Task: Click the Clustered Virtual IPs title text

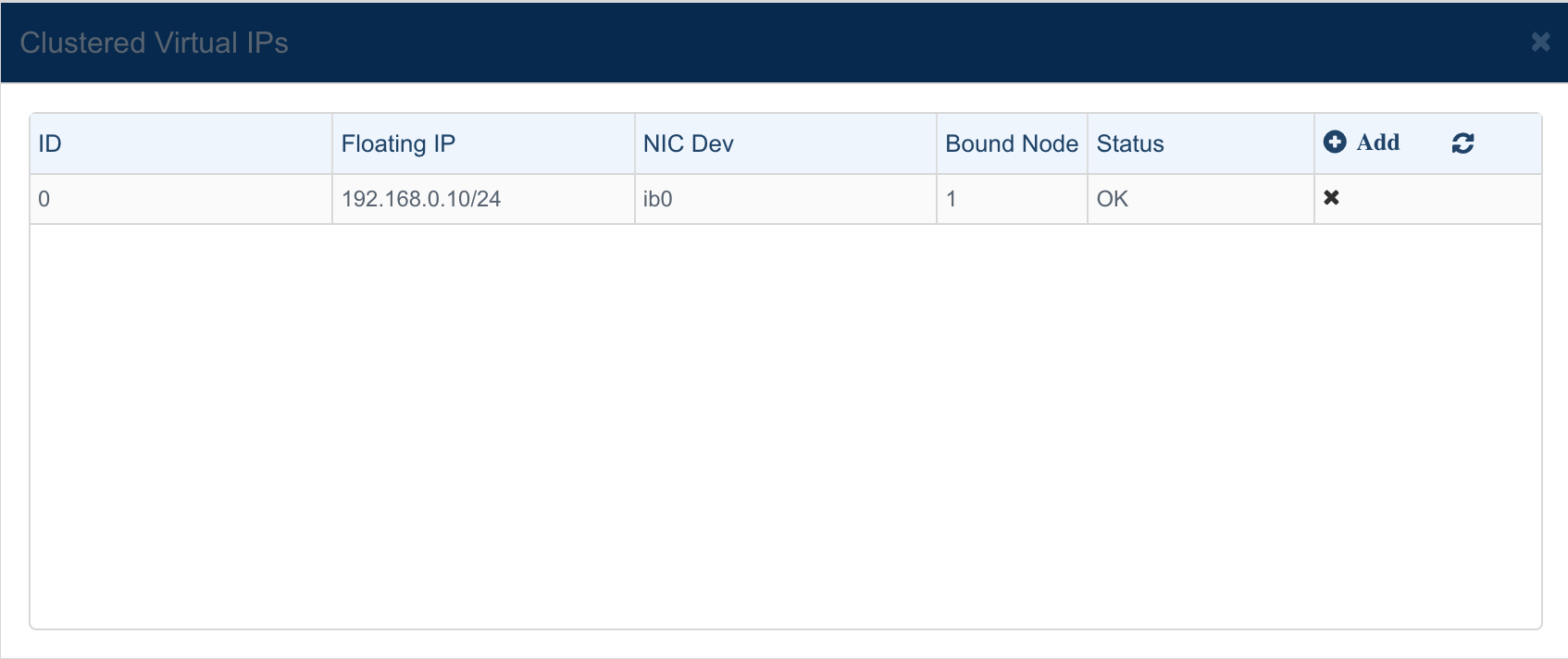Action: (154, 43)
